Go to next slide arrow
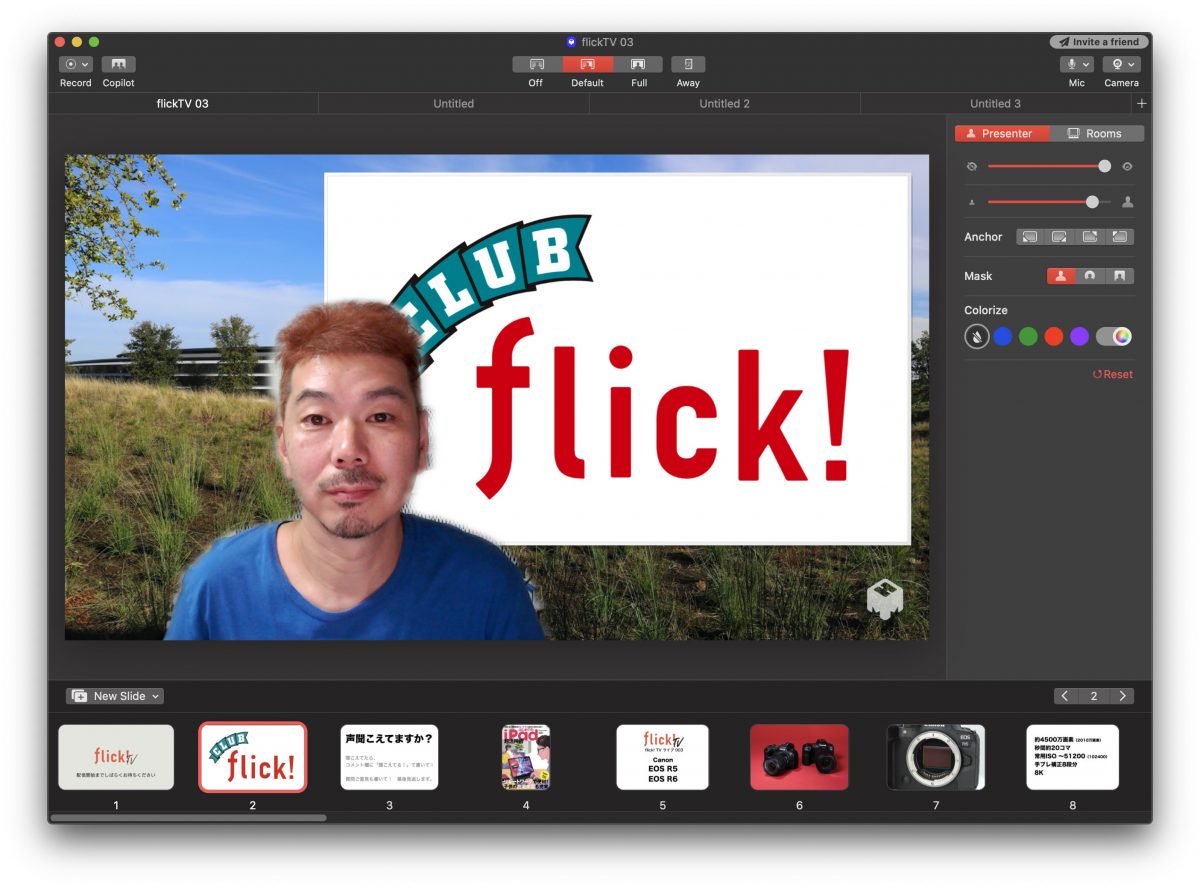Viewport: 1200px width, 887px height. (1123, 696)
